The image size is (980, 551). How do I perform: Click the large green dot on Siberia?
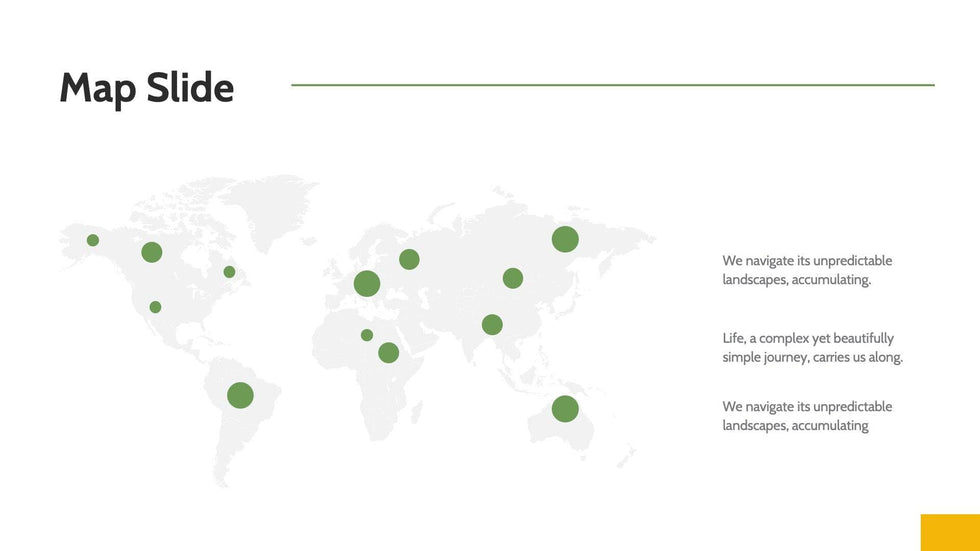565,239
